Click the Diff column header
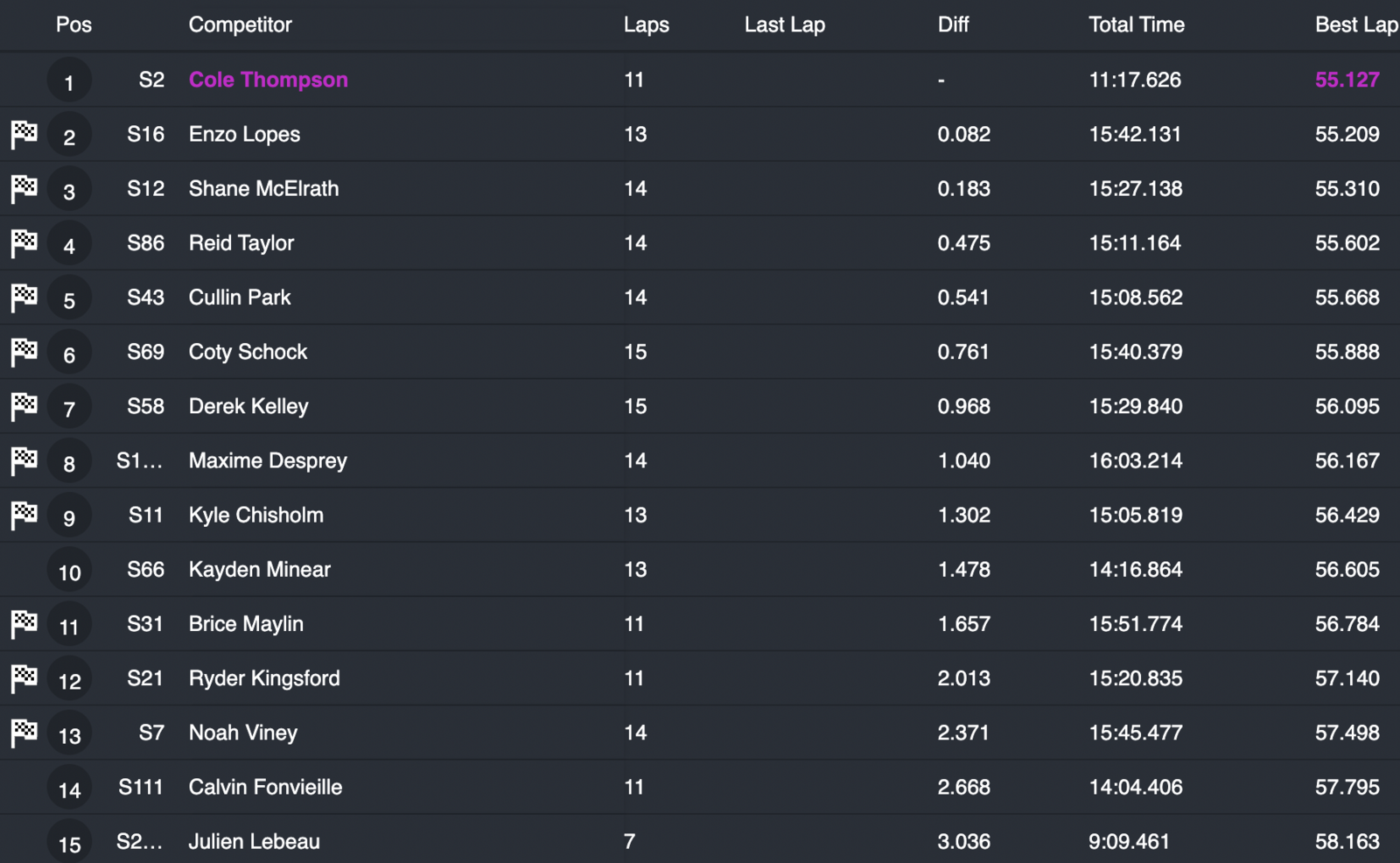 click(953, 25)
